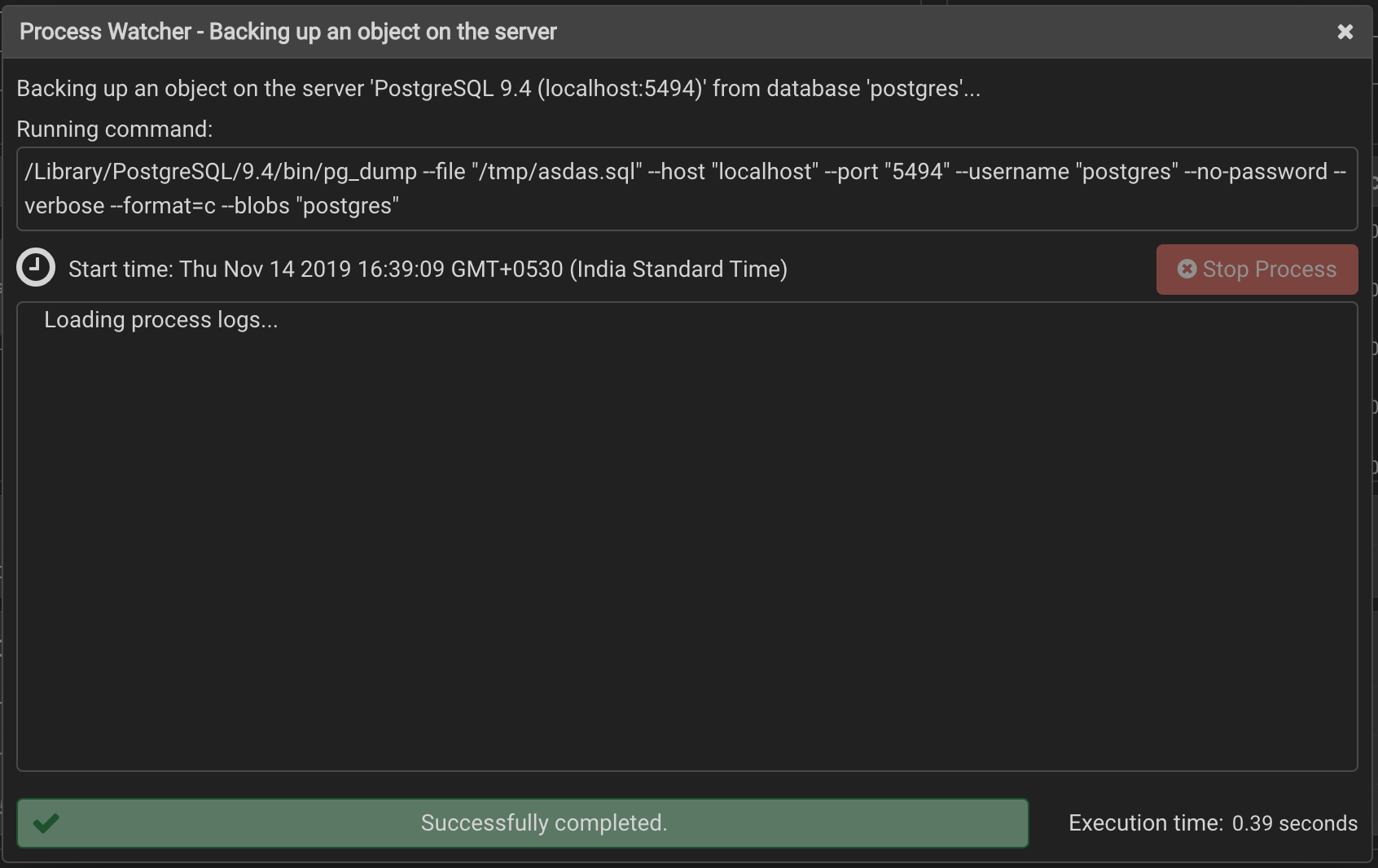Click the clock icon beside Start time
Viewport: 1378px width, 868px height.
pyautogui.click(x=36, y=268)
